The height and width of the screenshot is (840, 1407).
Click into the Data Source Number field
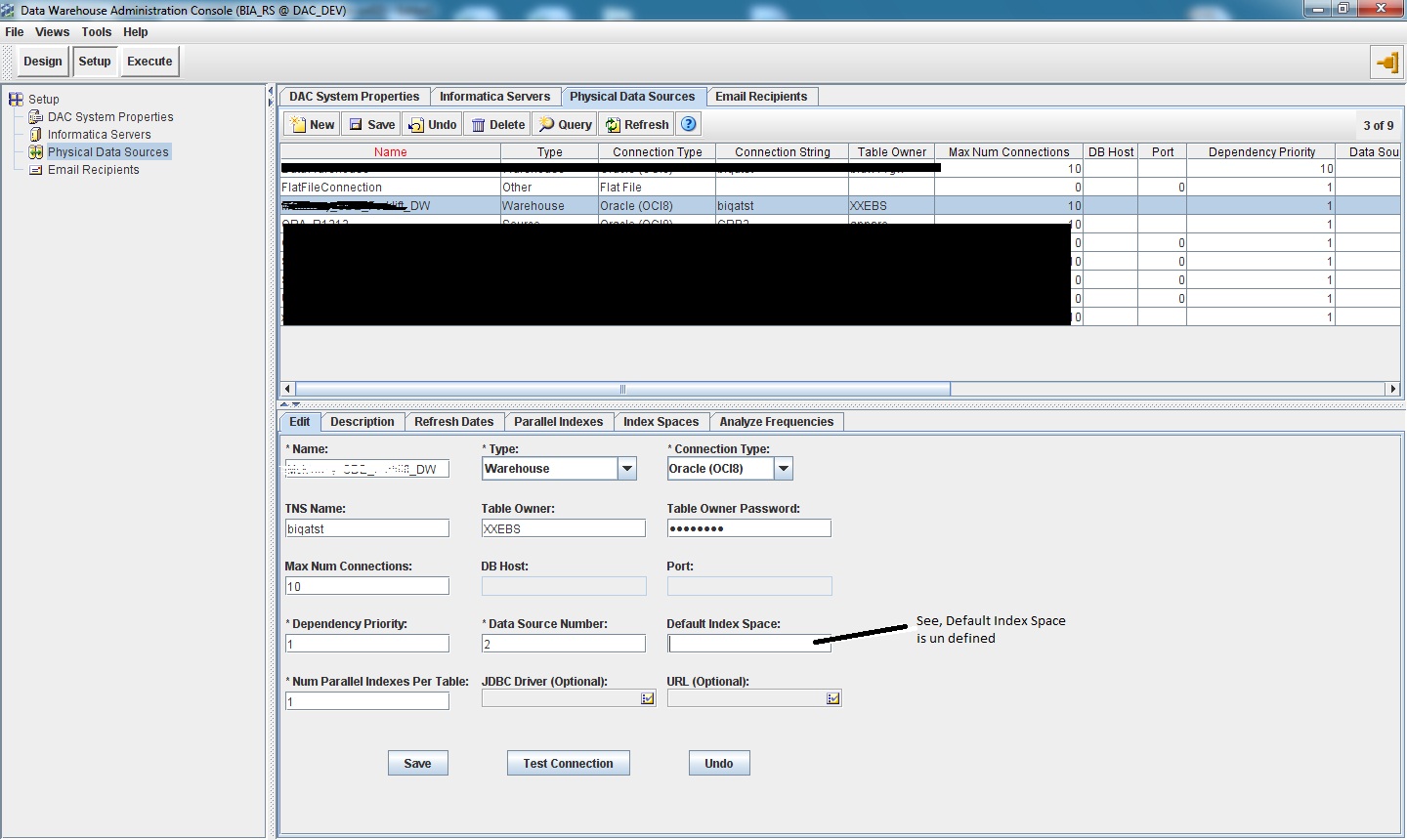point(564,644)
